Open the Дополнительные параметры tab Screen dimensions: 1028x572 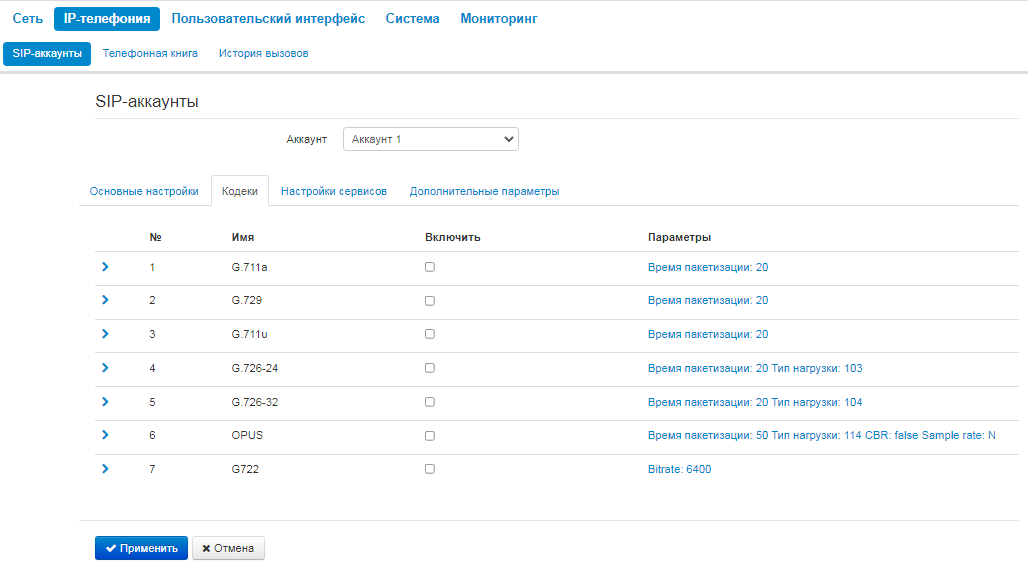click(x=484, y=192)
